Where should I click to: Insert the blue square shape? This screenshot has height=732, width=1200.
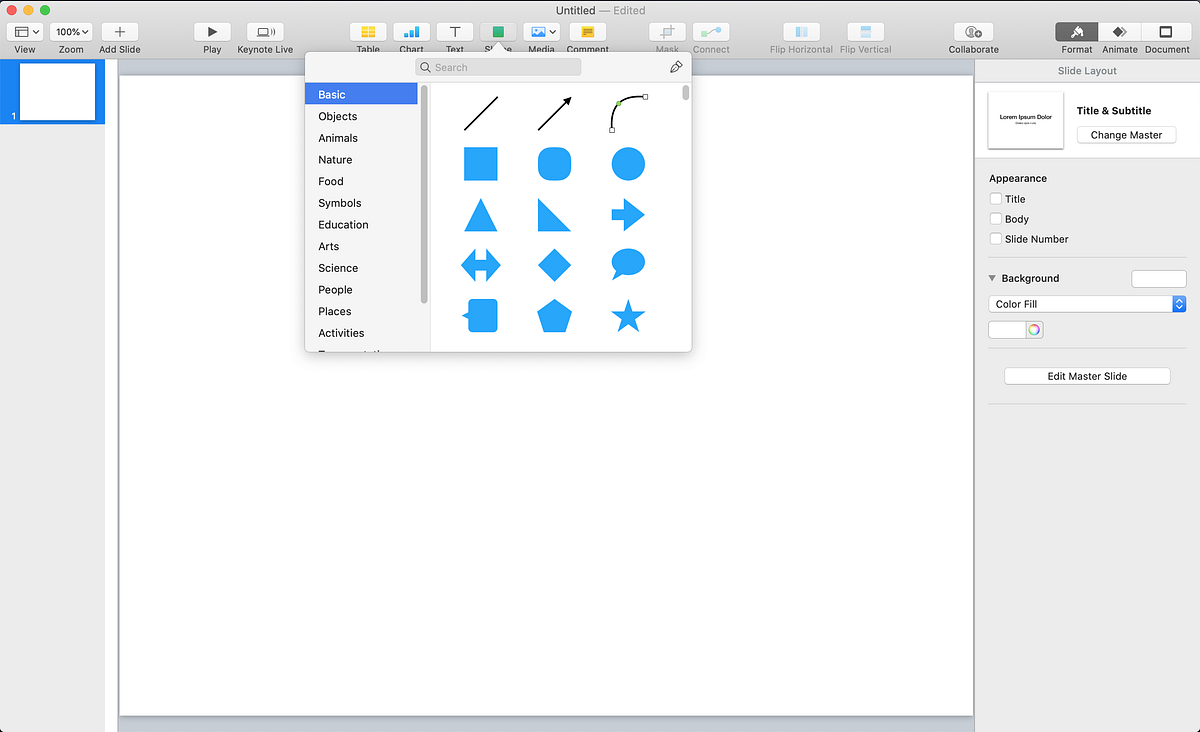(481, 164)
